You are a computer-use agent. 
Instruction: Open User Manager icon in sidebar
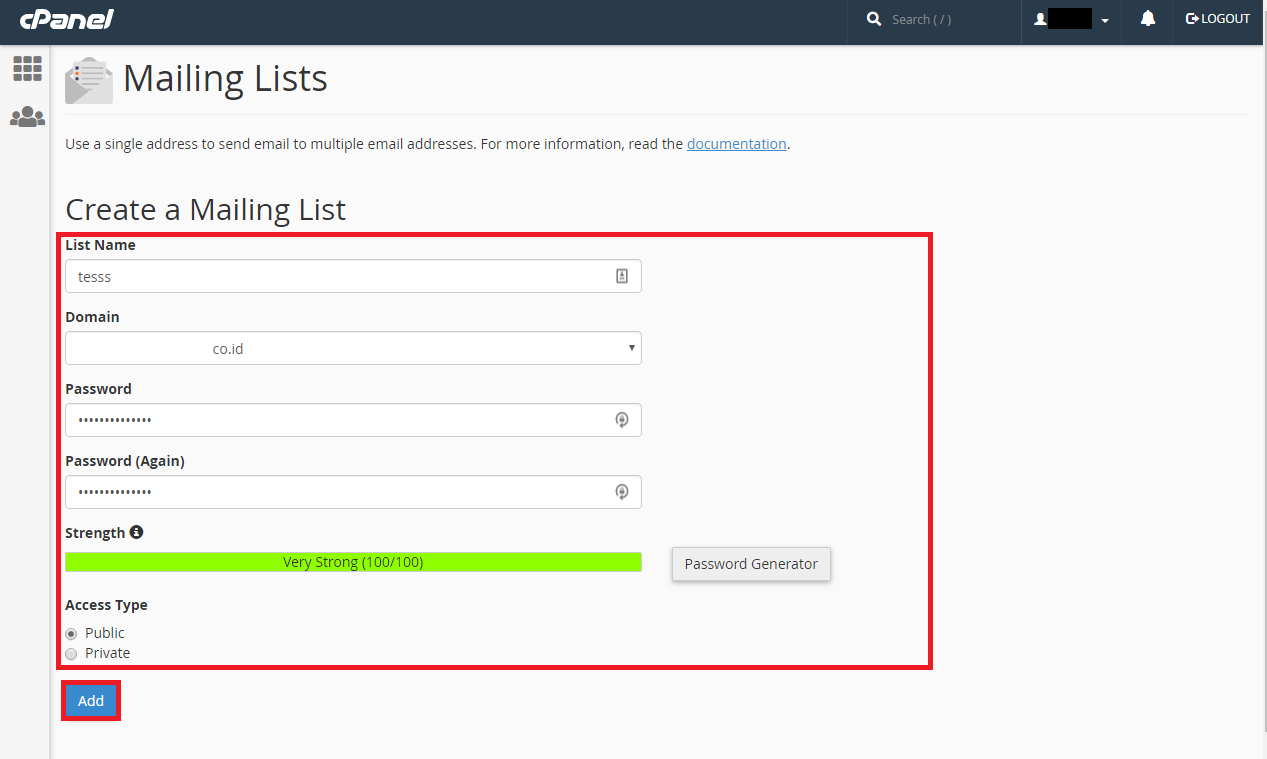point(27,117)
